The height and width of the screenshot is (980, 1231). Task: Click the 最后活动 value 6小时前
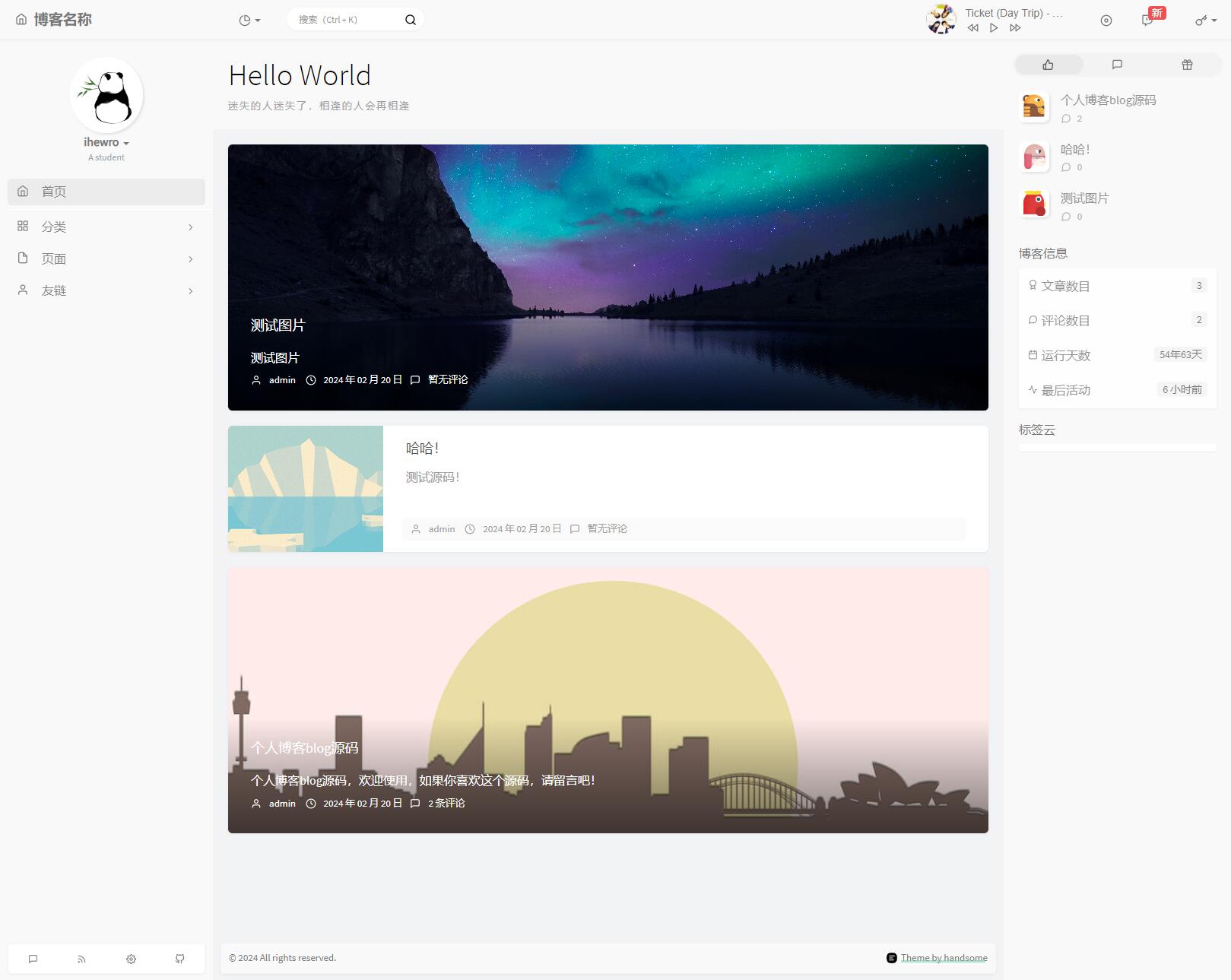click(x=1182, y=390)
